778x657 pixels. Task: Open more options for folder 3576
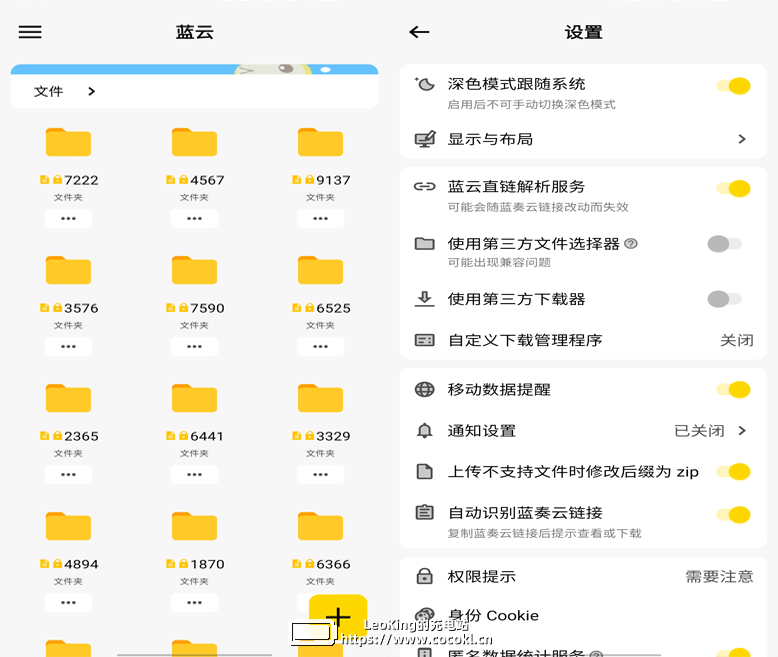pos(68,346)
